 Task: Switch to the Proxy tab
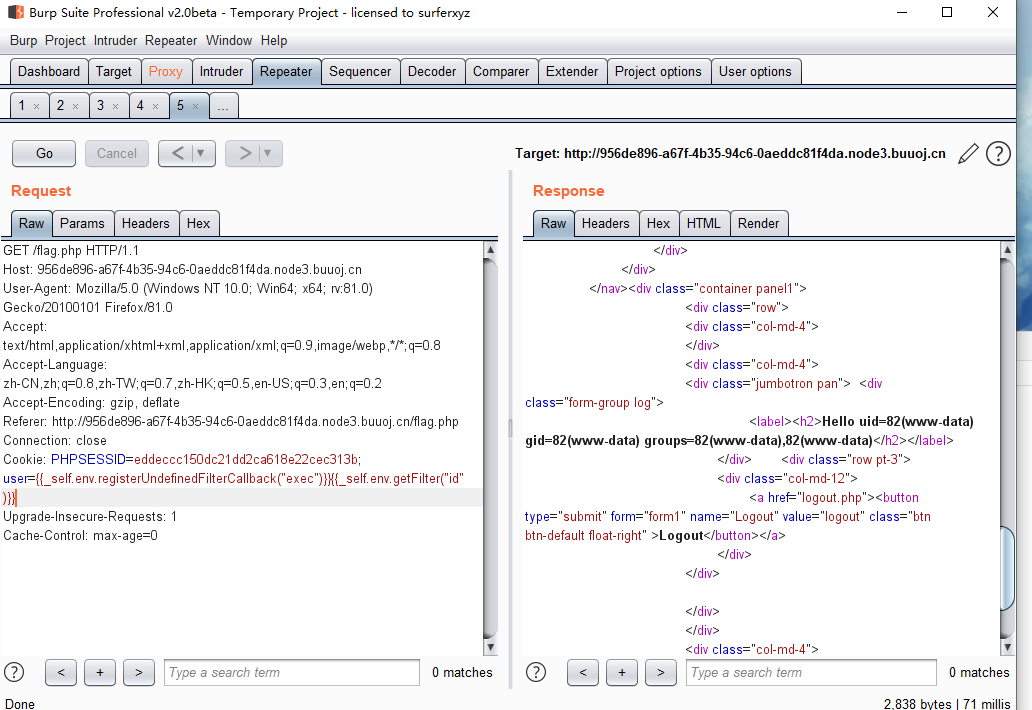tap(166, 72)
